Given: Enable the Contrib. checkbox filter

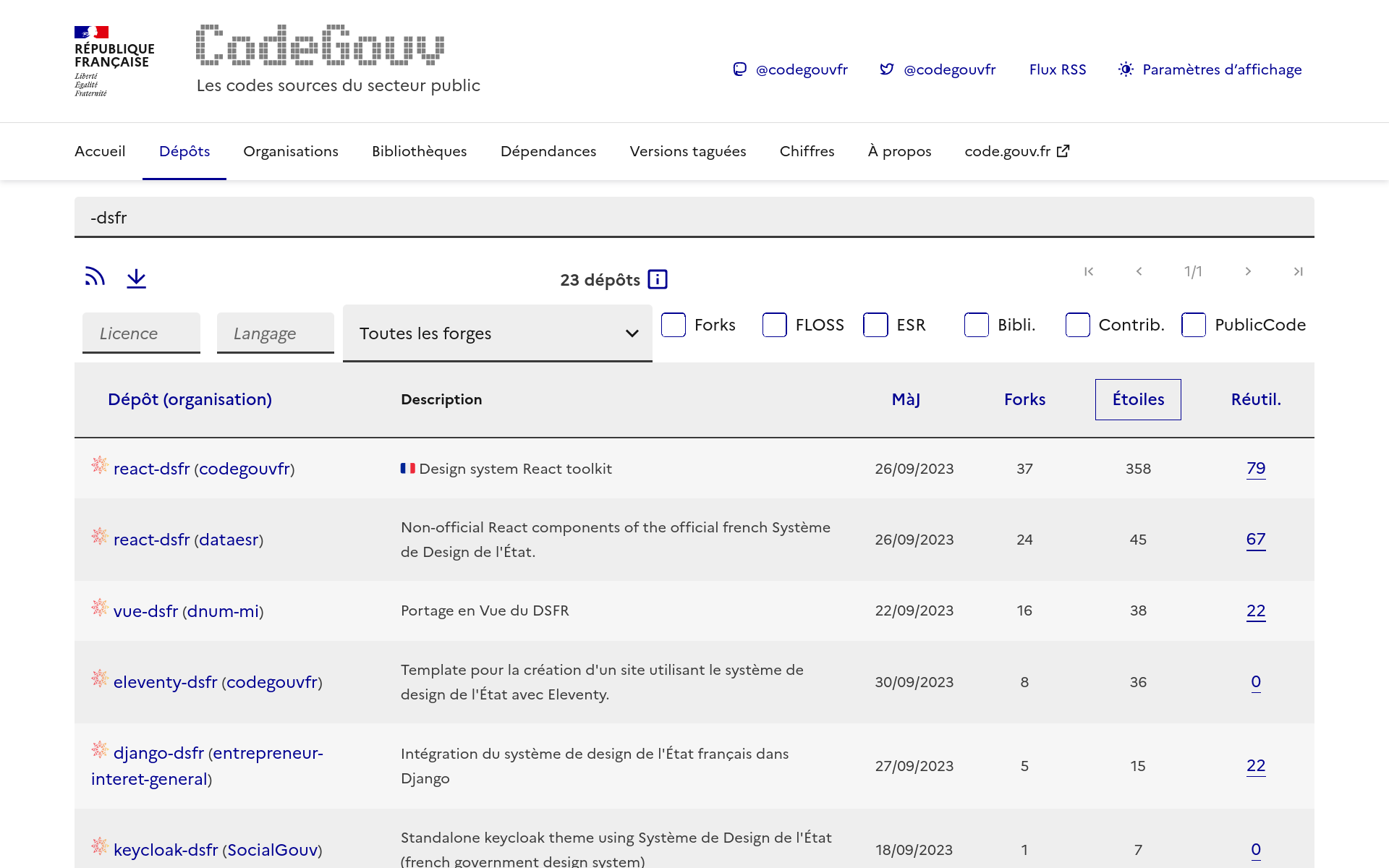Looking at the screenshot, I should pos(1078,325).
